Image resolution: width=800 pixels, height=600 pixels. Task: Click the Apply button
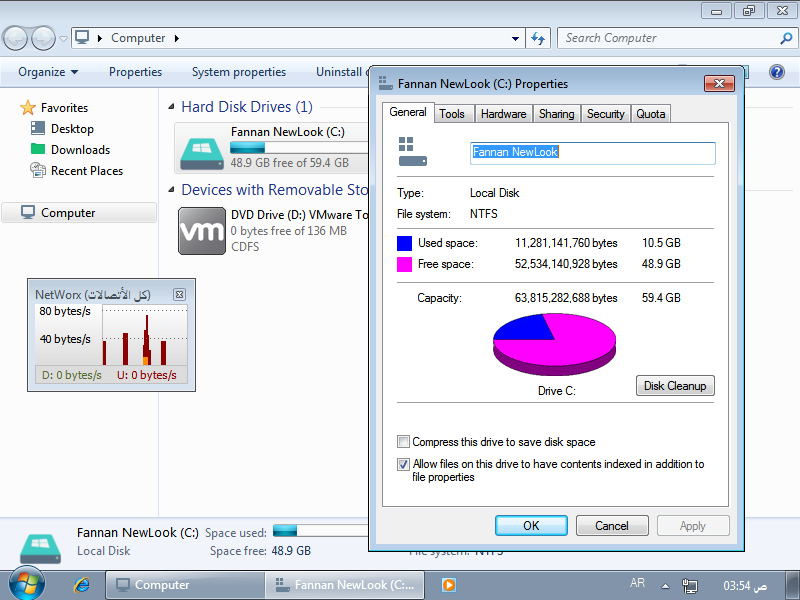[693, 526]
